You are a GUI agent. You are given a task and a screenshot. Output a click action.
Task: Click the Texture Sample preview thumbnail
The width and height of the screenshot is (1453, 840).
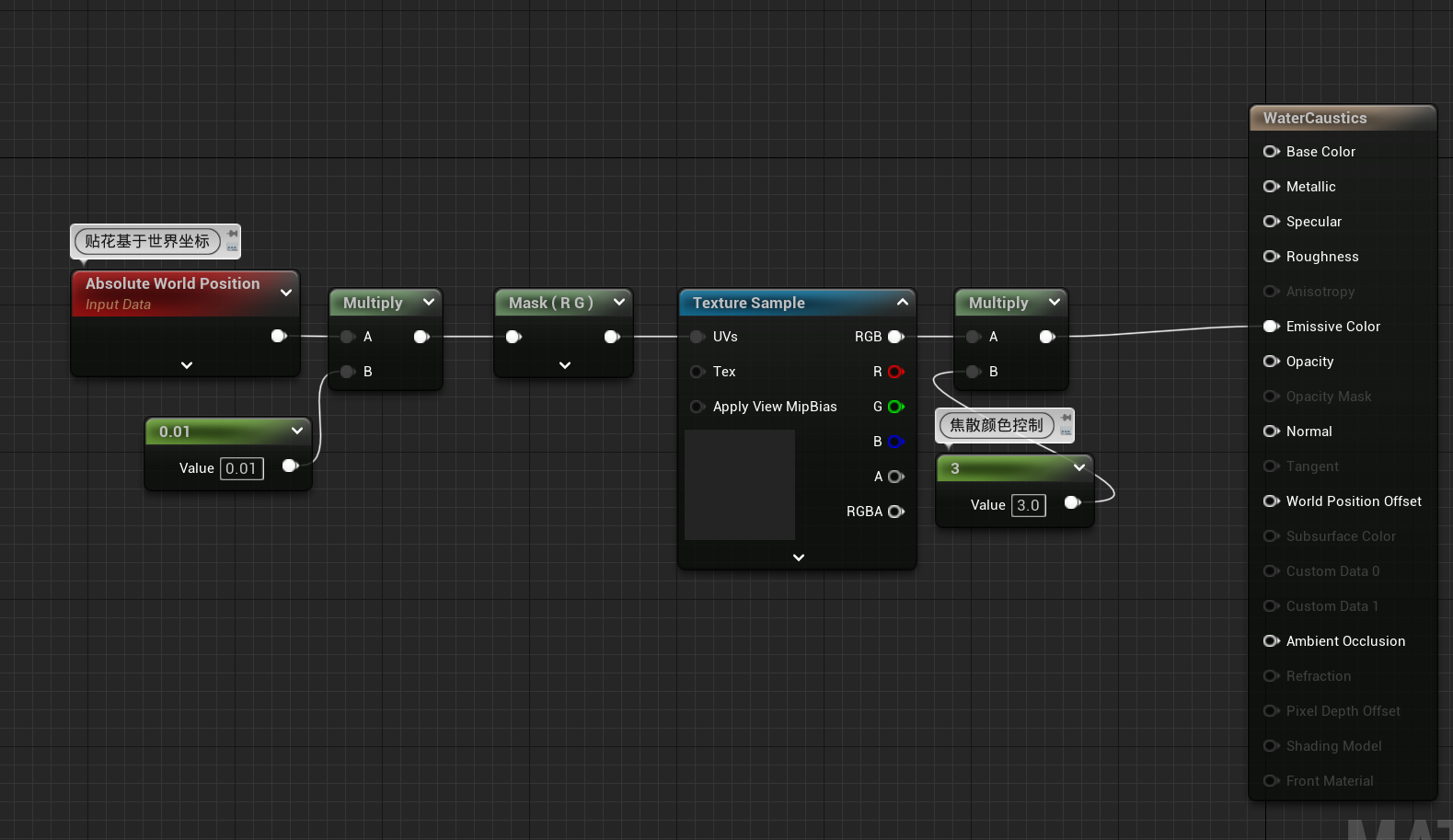tap(740, 484)
